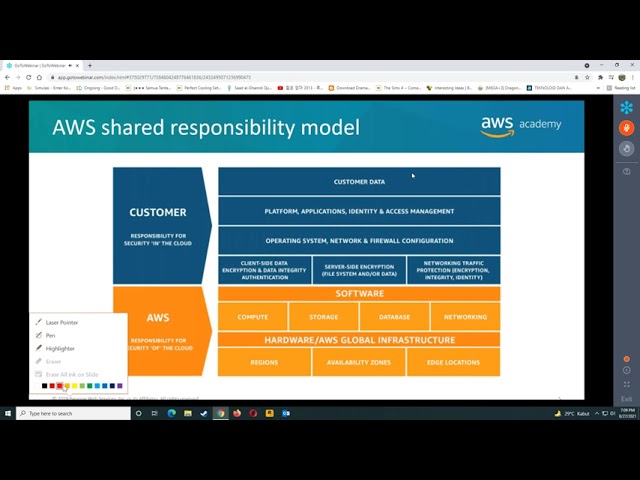Click the Exit label in webinar sidebar
Viewport: 640px width, 480px height.
[627, 399]
